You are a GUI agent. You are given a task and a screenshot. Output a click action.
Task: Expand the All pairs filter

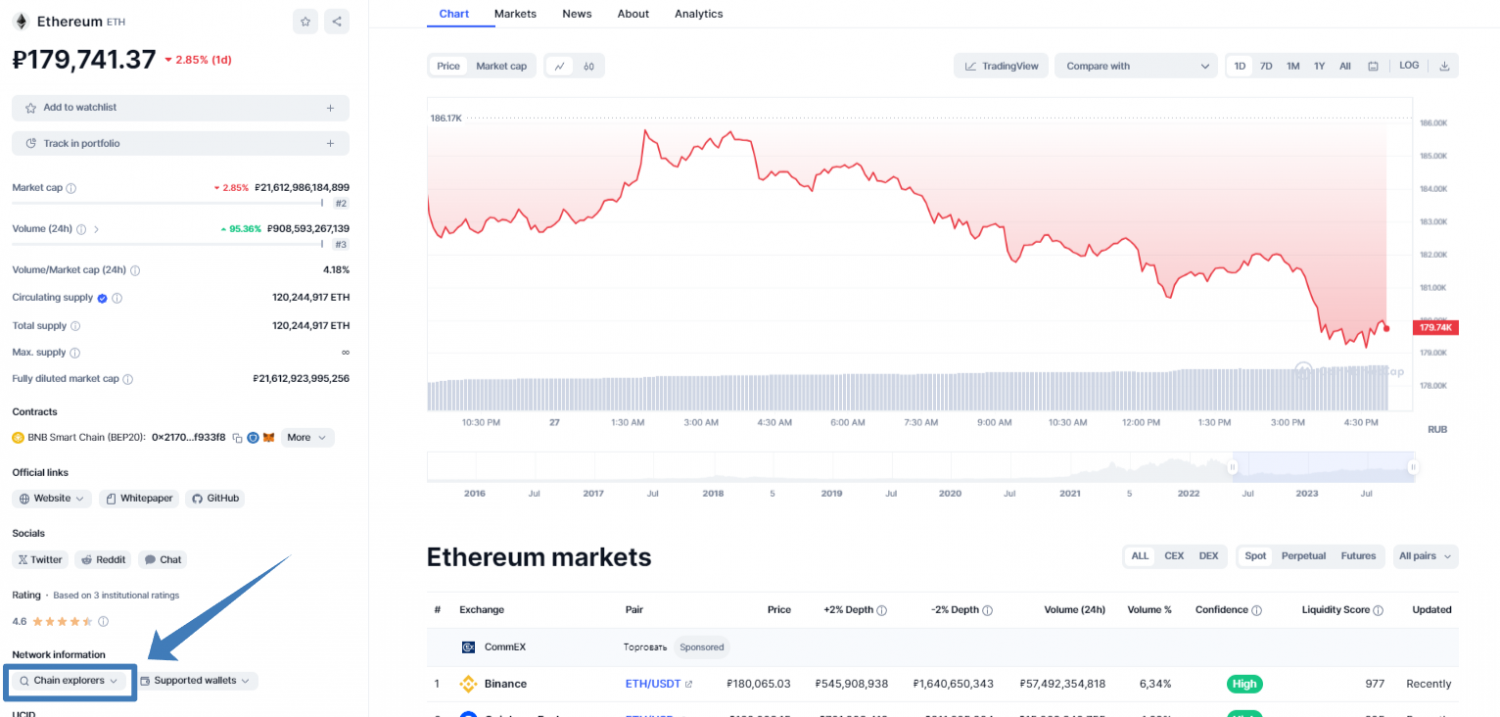(1425, 556)
